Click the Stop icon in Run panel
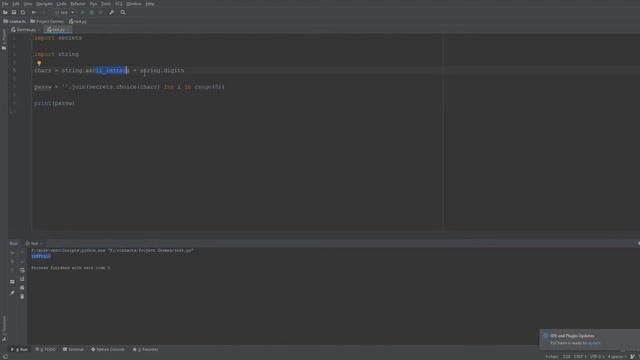The image size is (640, 360). tap(12, 262)
